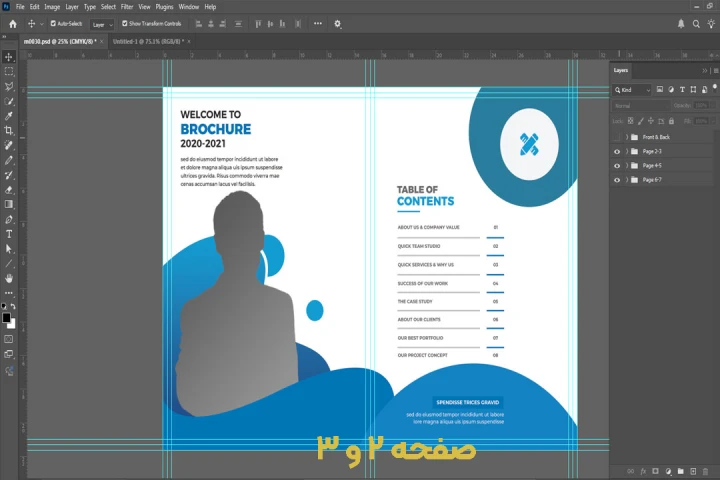Open the Auto-Select Layer dropdown
This screenshot has width=720, height=480.
pos(103,23)
